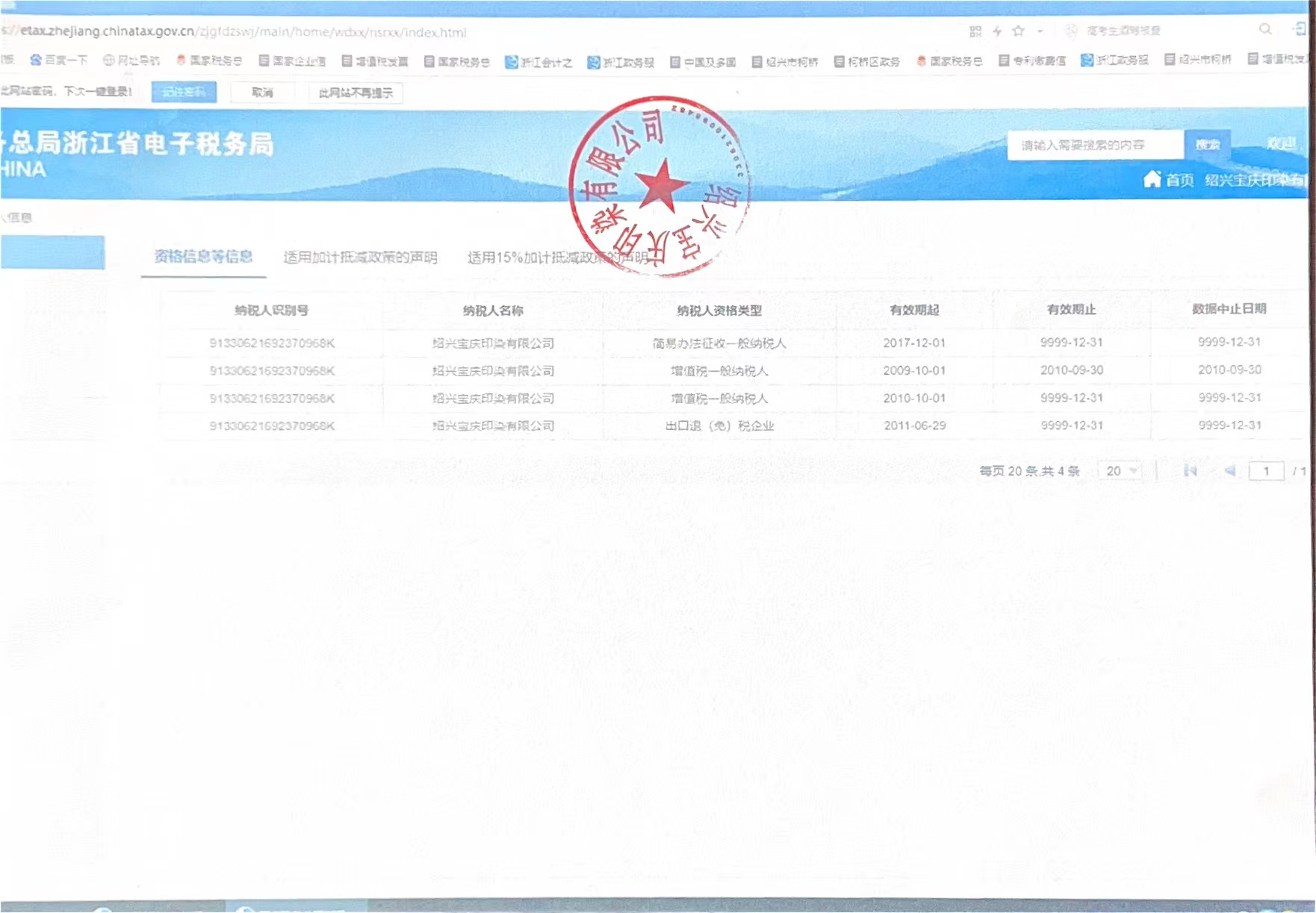Switch to 适用加计抵减政策的声明 tab
This screenshot has width=1316, height=913.
(x=360, y=258)
